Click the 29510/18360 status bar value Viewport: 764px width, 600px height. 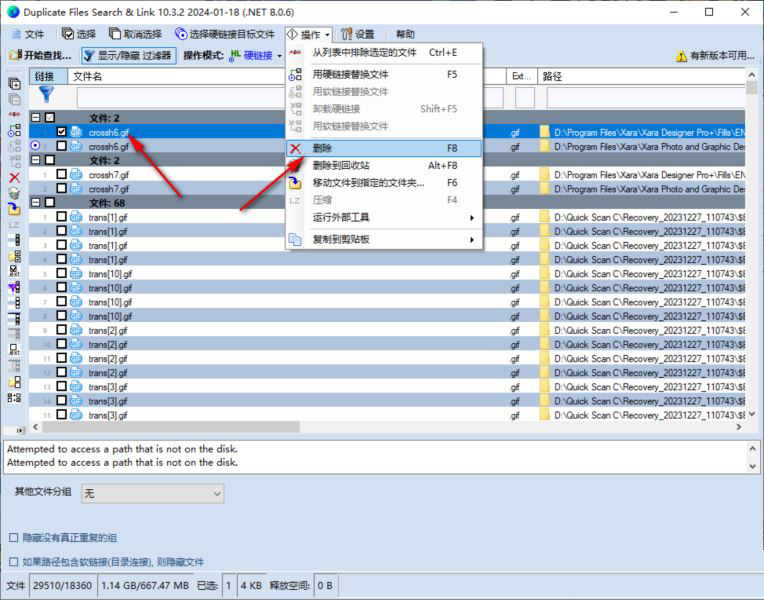(62, 585)
